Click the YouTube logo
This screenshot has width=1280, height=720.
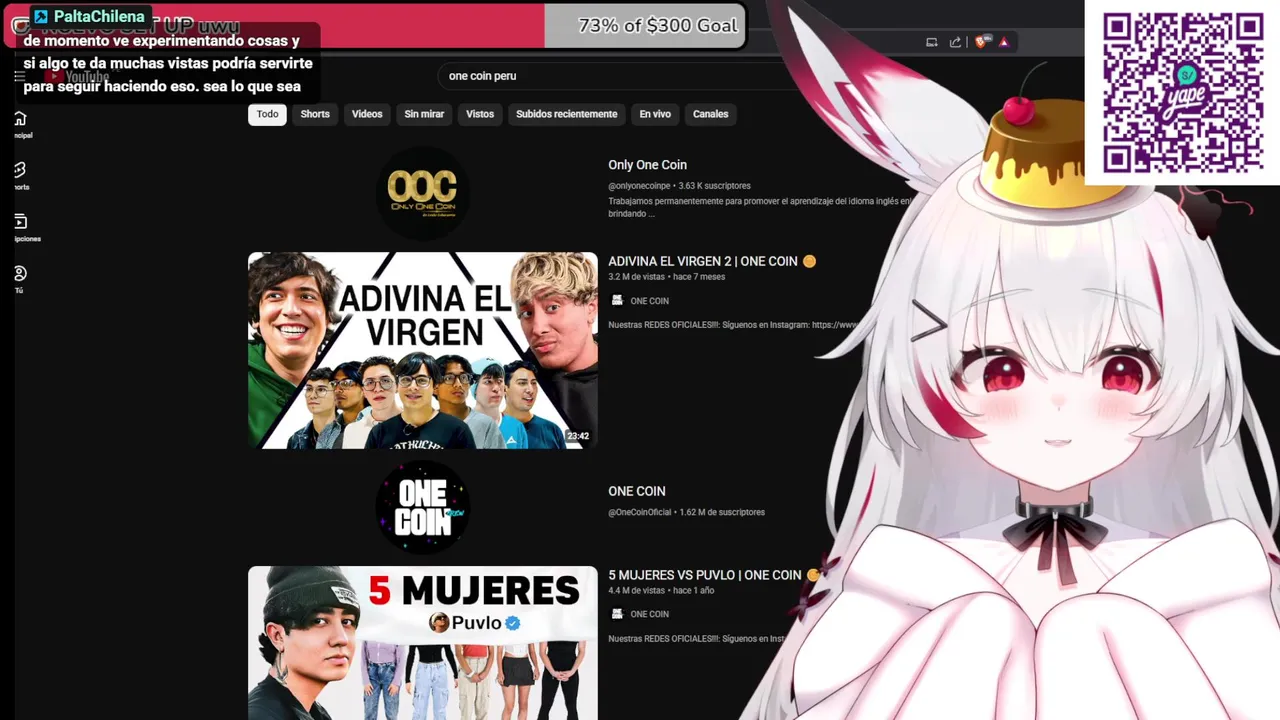coord(77,77)
